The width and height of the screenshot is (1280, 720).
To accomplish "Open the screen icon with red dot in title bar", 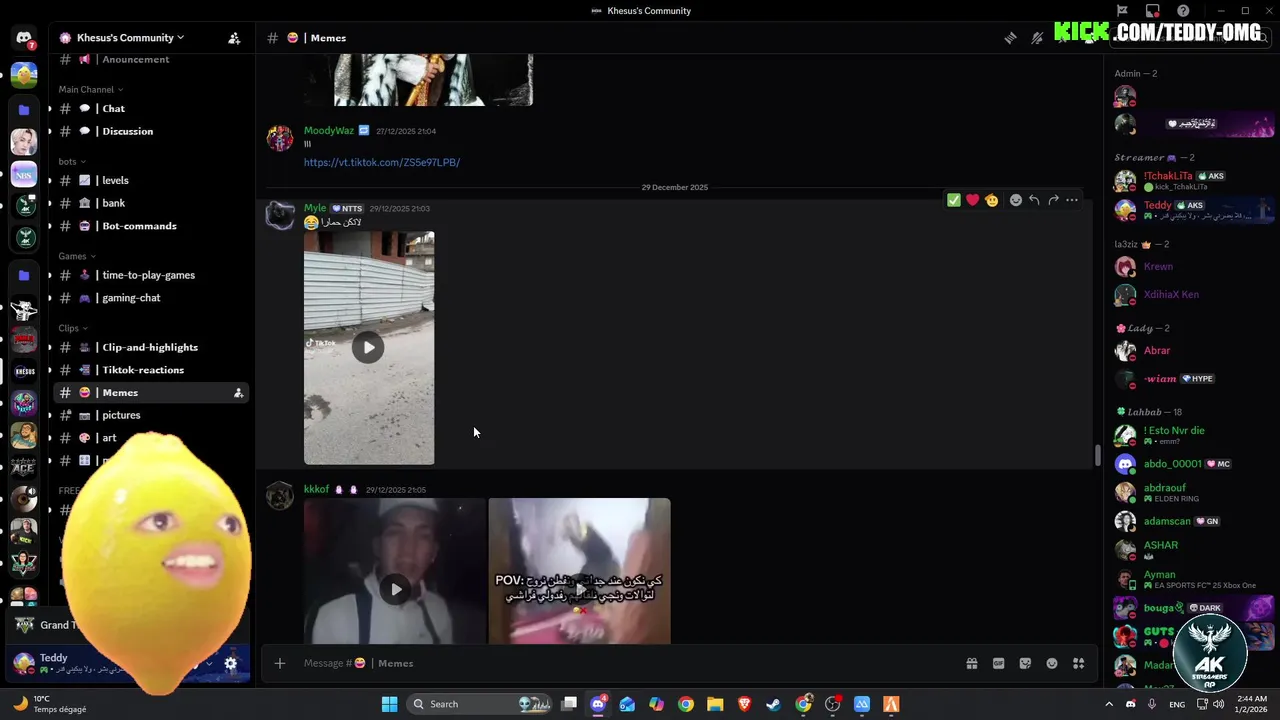I will 1153,11.
